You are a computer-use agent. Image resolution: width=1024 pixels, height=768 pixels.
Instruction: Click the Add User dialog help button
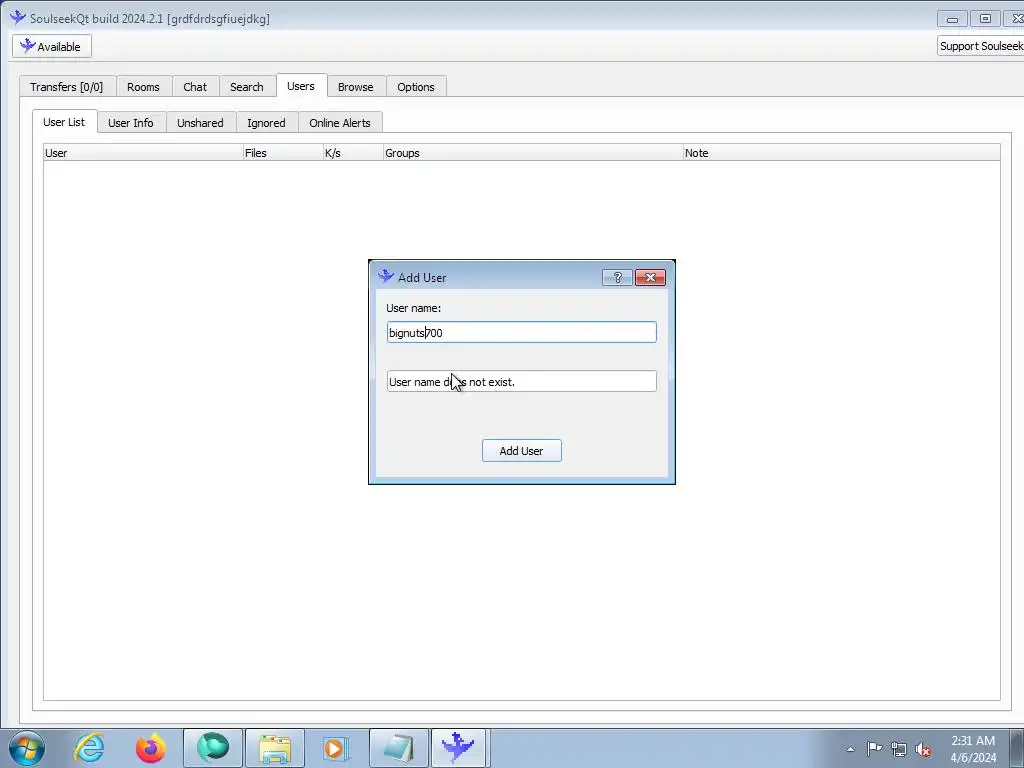pyautogui.click(x=617, y=278)
